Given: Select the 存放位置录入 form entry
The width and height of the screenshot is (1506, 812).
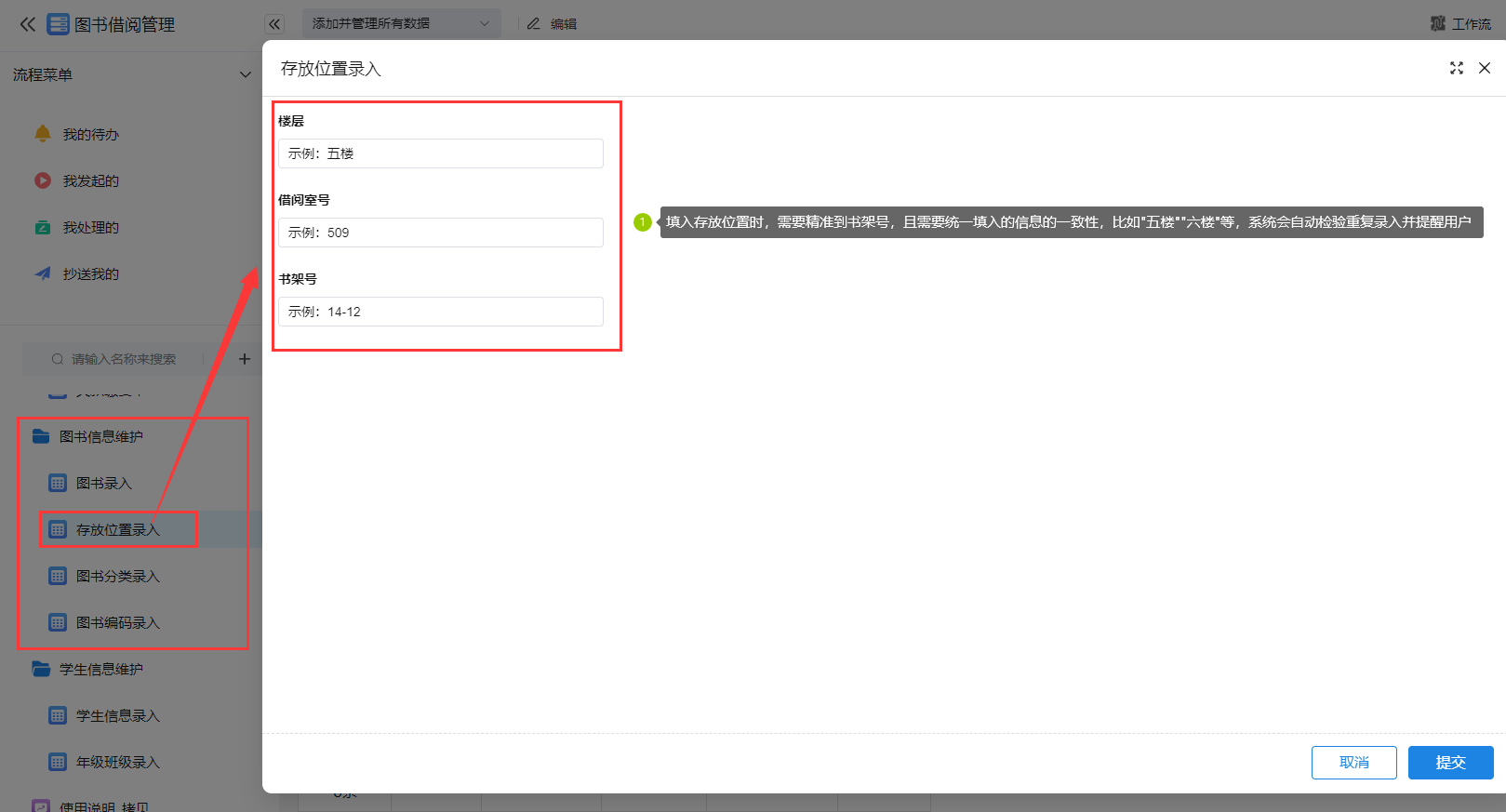Looking at the screenshot, I should point(118,529).
